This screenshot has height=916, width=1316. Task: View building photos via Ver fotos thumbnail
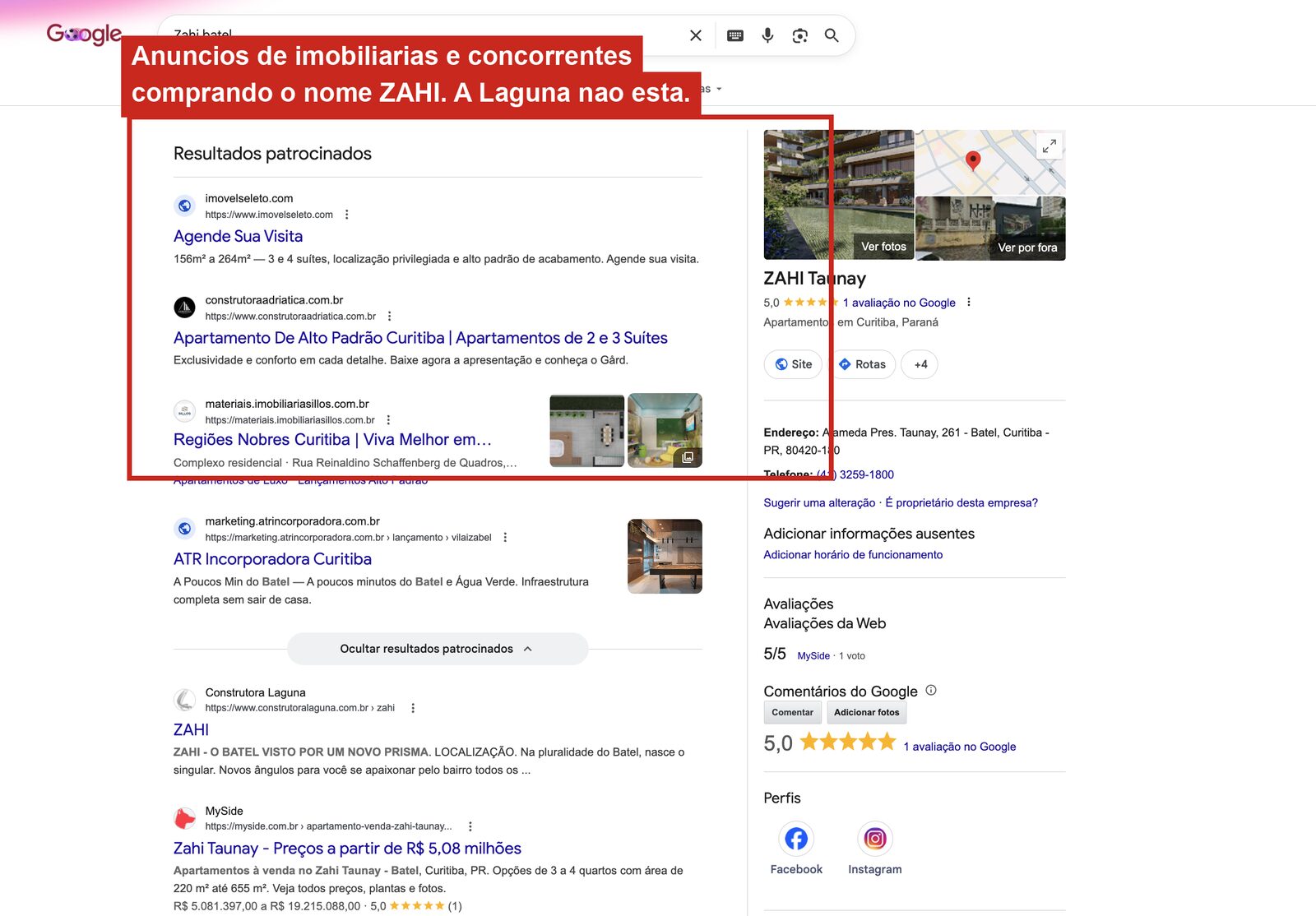click(838, 195)
